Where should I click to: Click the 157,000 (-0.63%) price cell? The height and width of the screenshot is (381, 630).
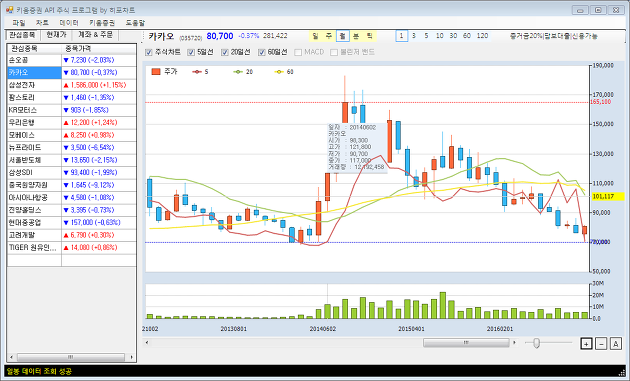[x=99, y=223]
